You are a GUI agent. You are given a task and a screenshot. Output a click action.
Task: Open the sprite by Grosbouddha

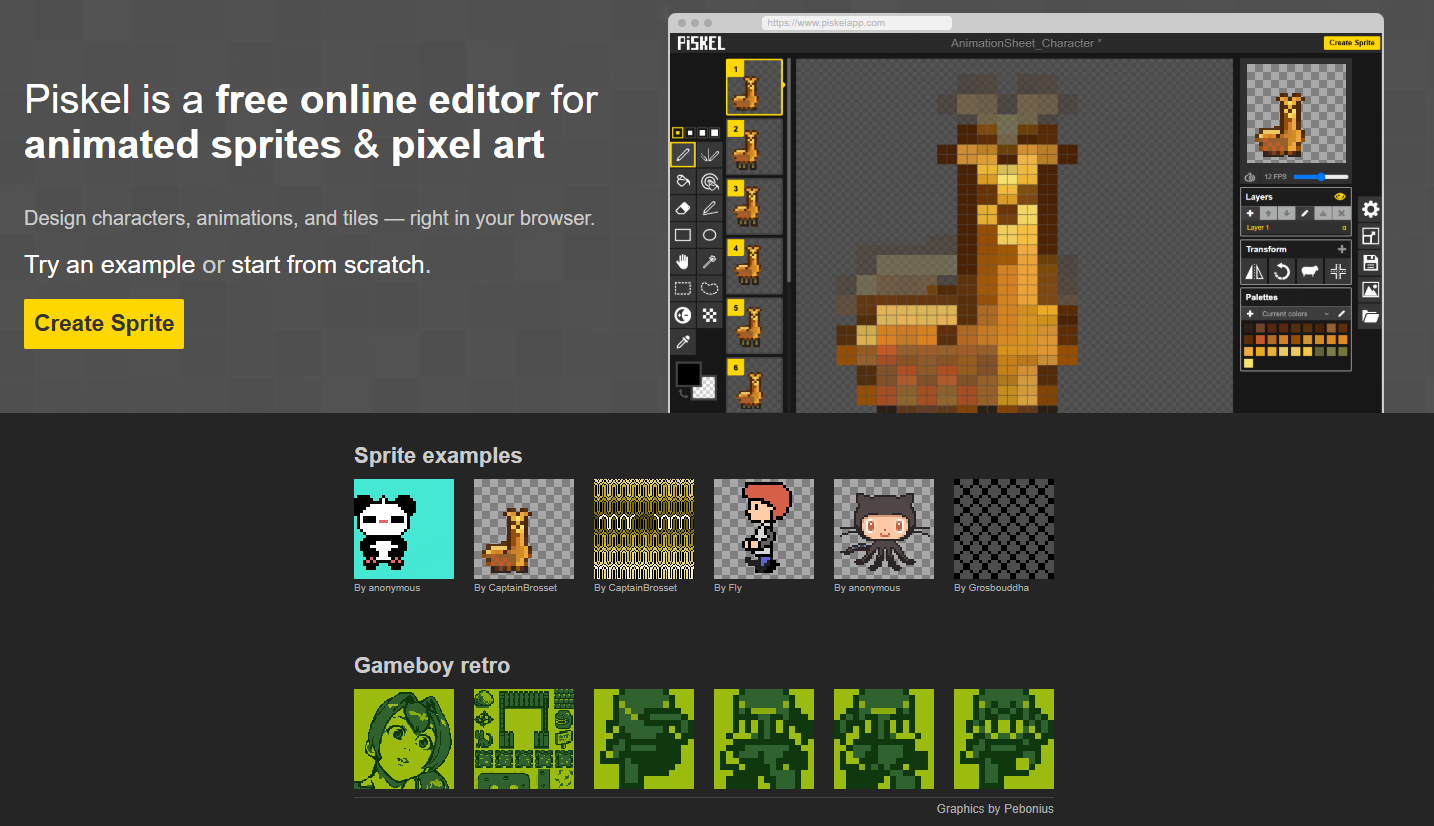1004,529
